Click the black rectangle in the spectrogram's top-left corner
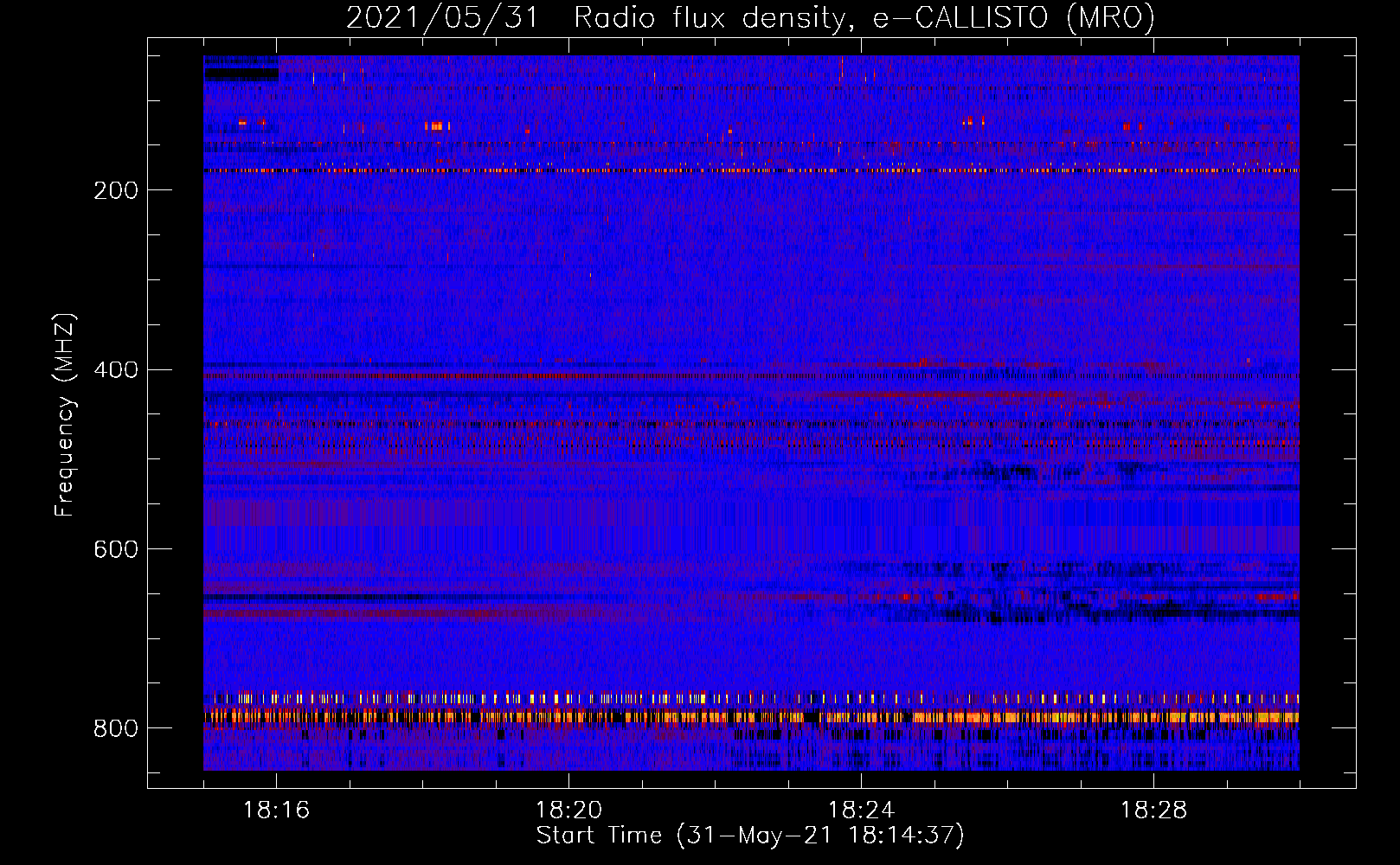Screen dimensions: 1400x865 click(241, 74)
